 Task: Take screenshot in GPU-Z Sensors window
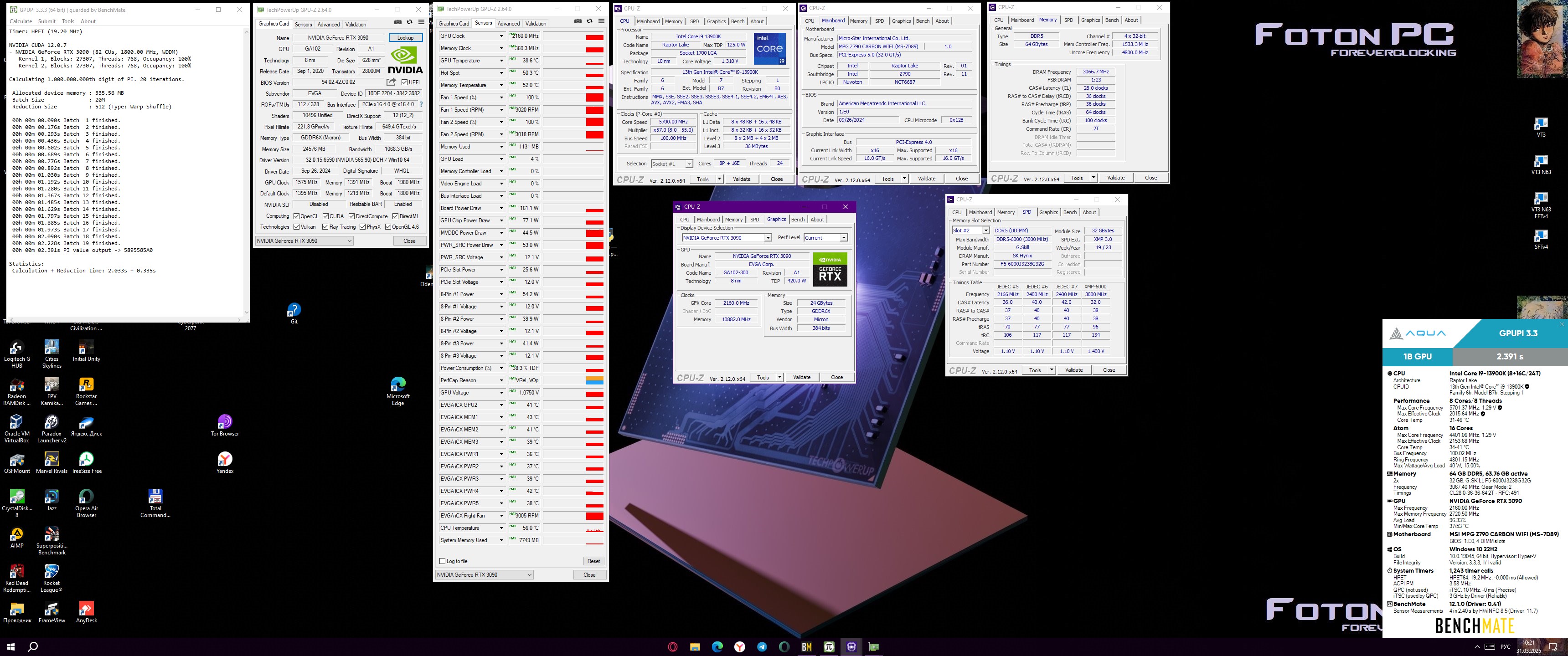click(578, 21)
